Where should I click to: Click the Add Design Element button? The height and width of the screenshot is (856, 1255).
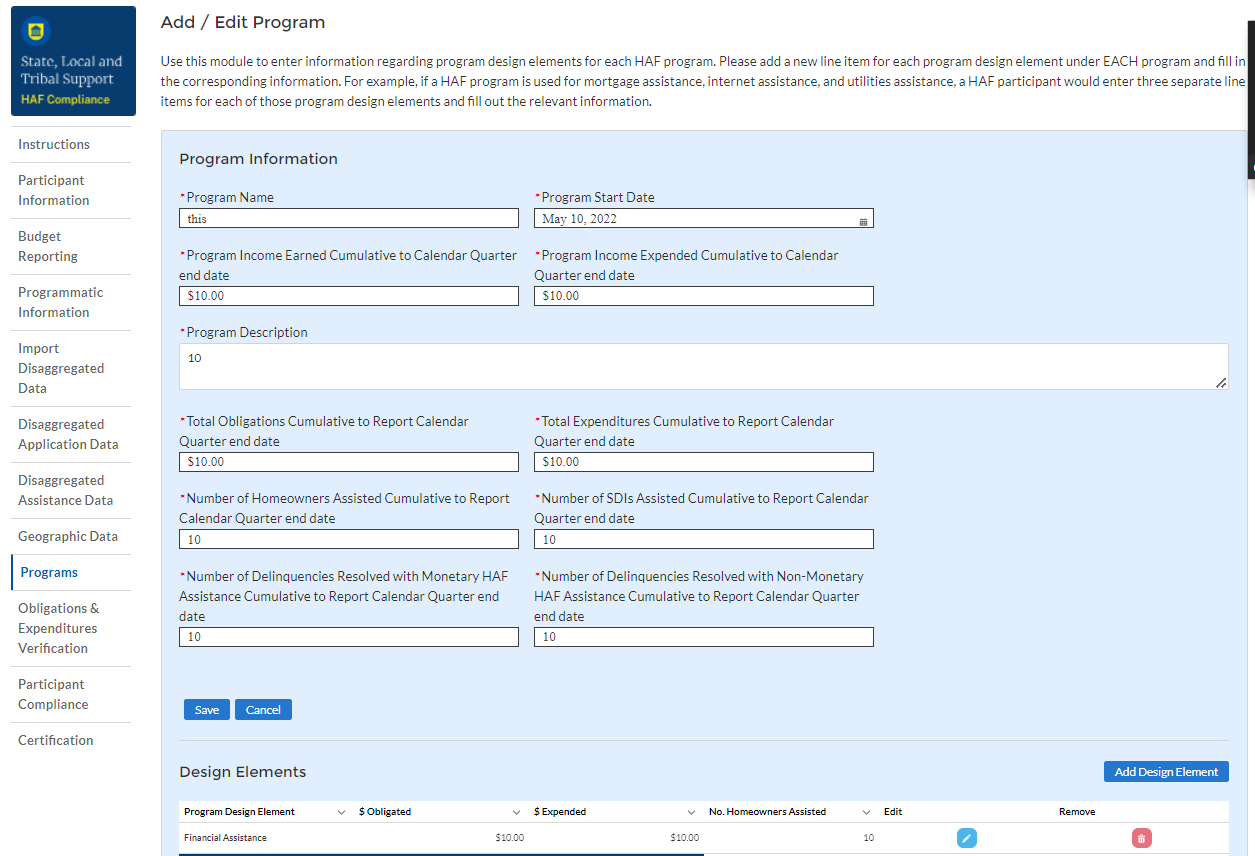[x=1166, y=772]
